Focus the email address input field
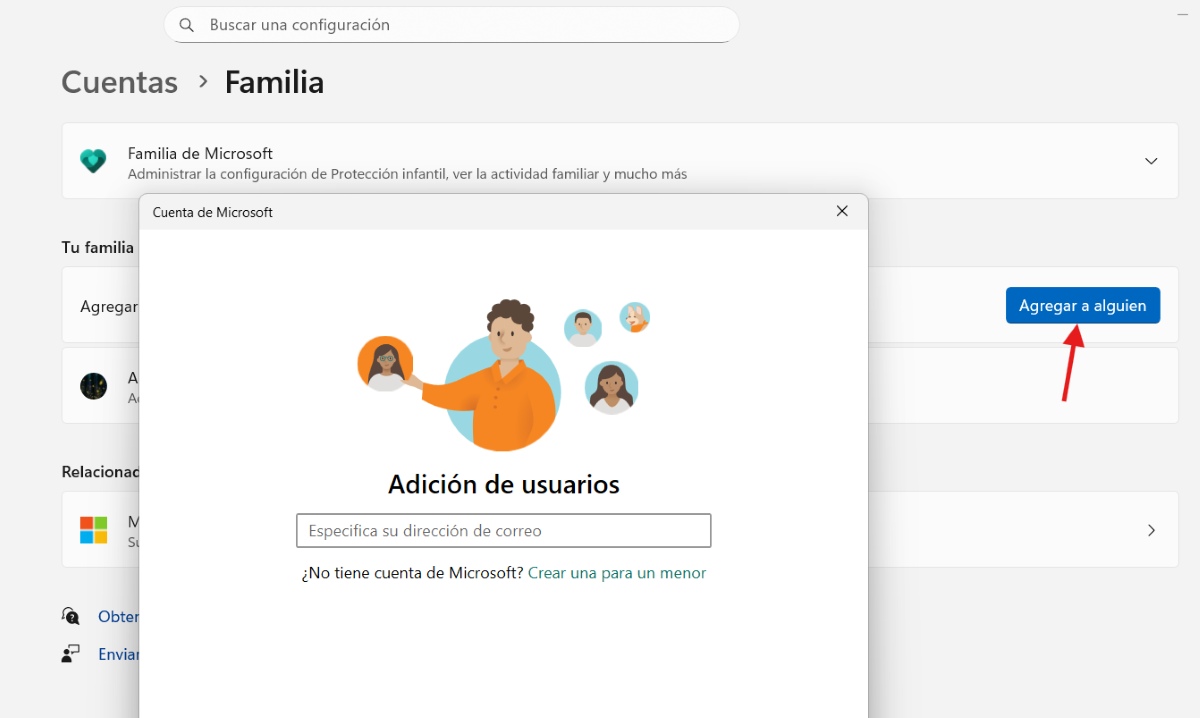 (503, 531)
